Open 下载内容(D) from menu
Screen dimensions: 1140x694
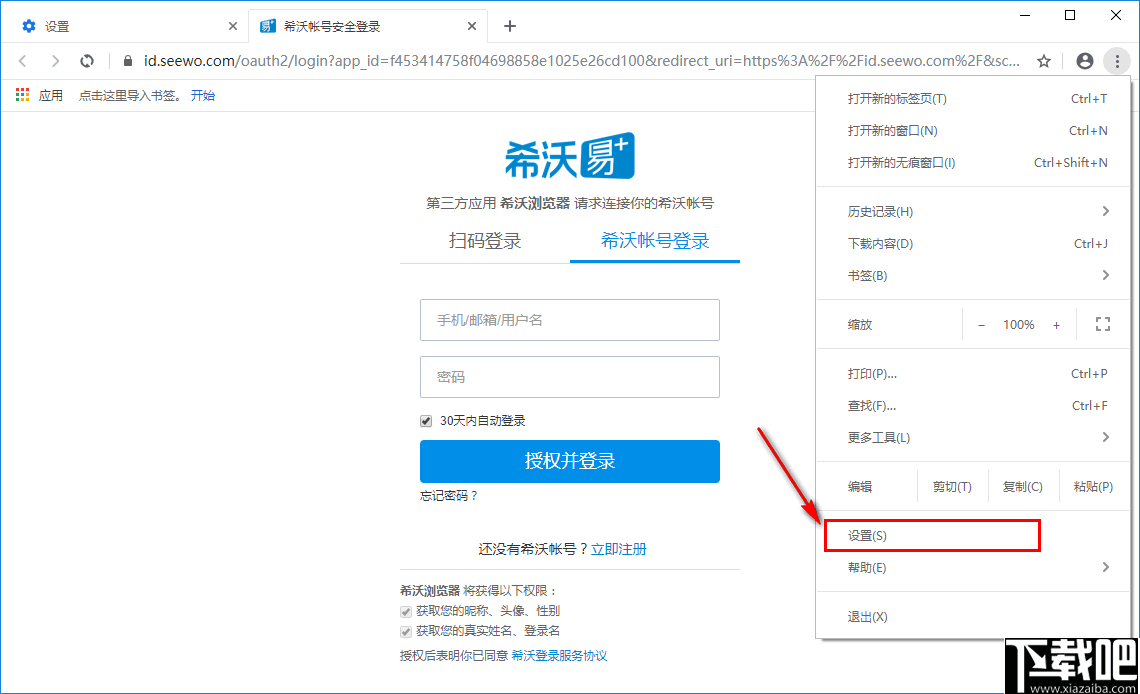point(974,243)
